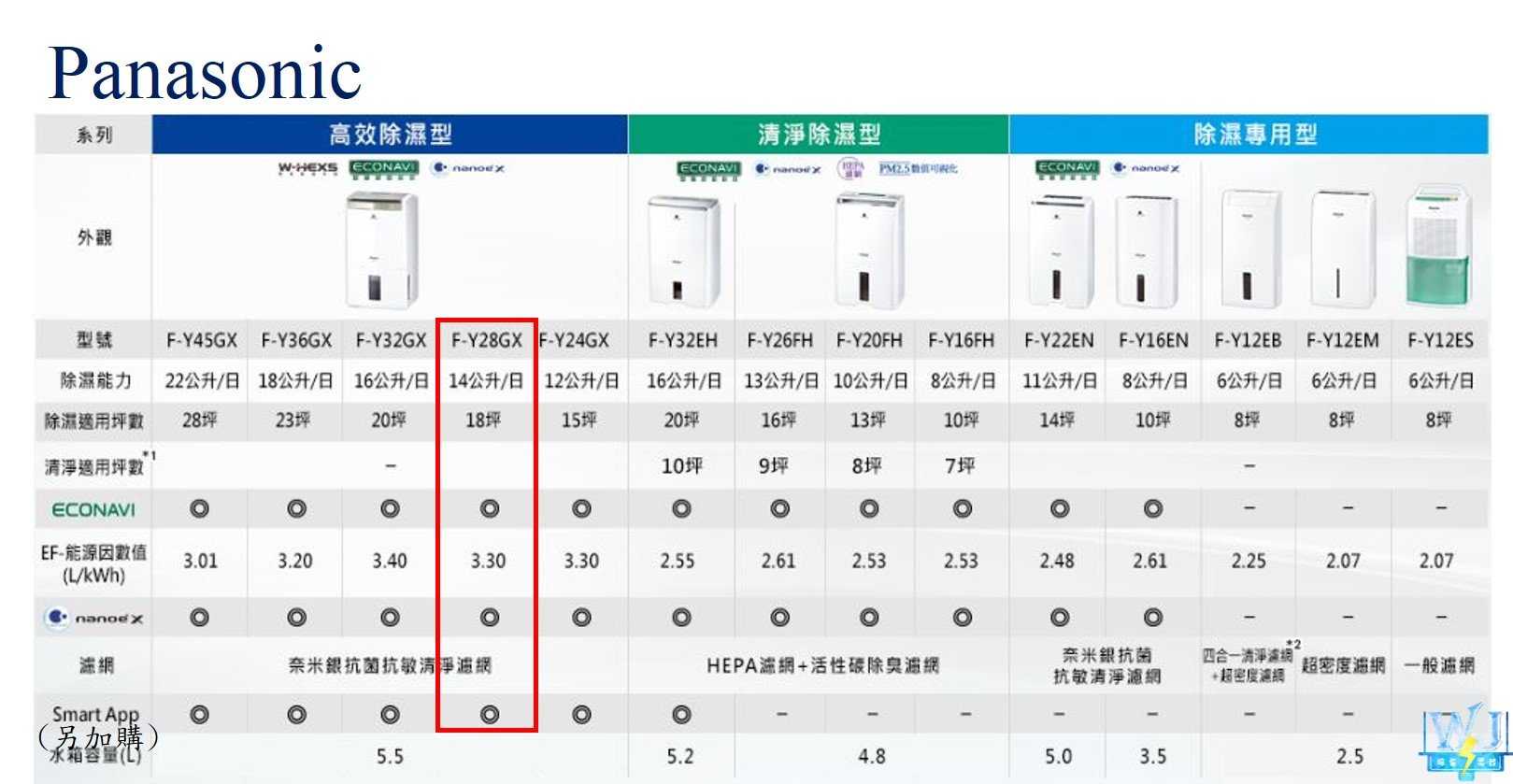
Task: Click the 22公升/日 capacity value
Action: pyautogui.click(x=201, y=381)
